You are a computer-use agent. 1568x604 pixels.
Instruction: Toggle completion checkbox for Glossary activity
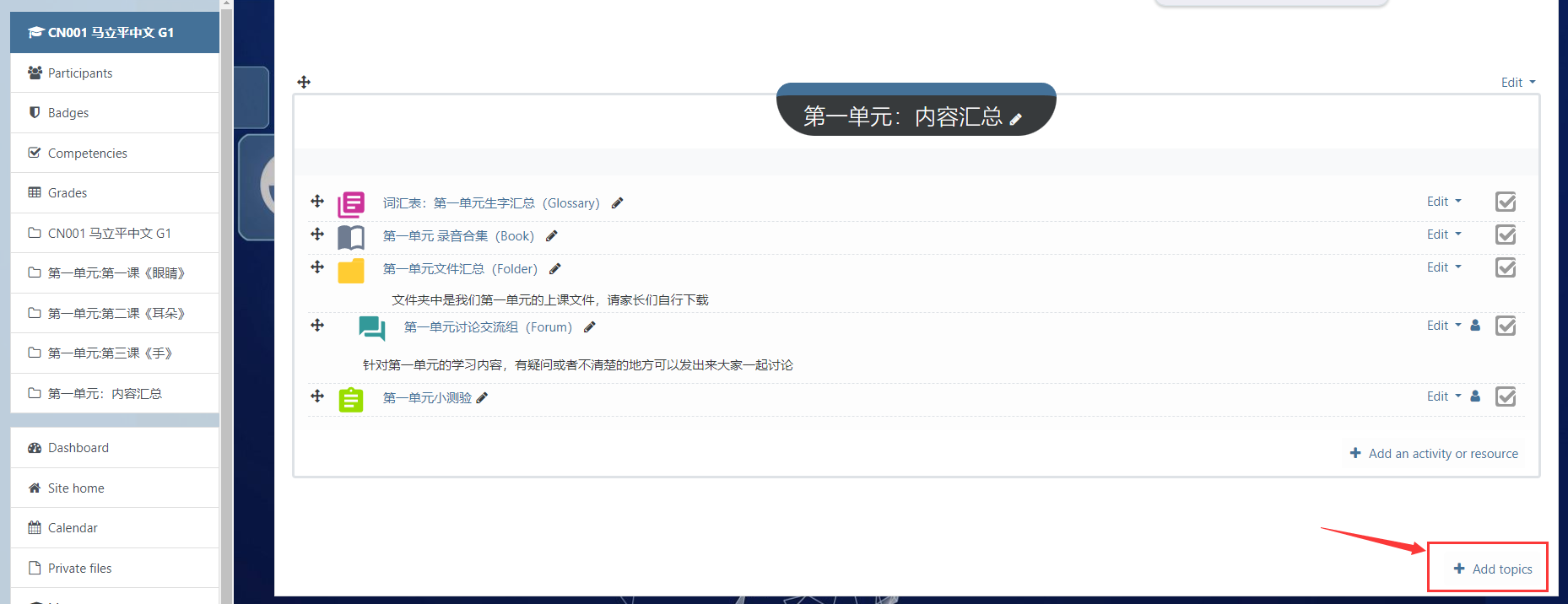pyautogui.click(x=1506, y=202)
